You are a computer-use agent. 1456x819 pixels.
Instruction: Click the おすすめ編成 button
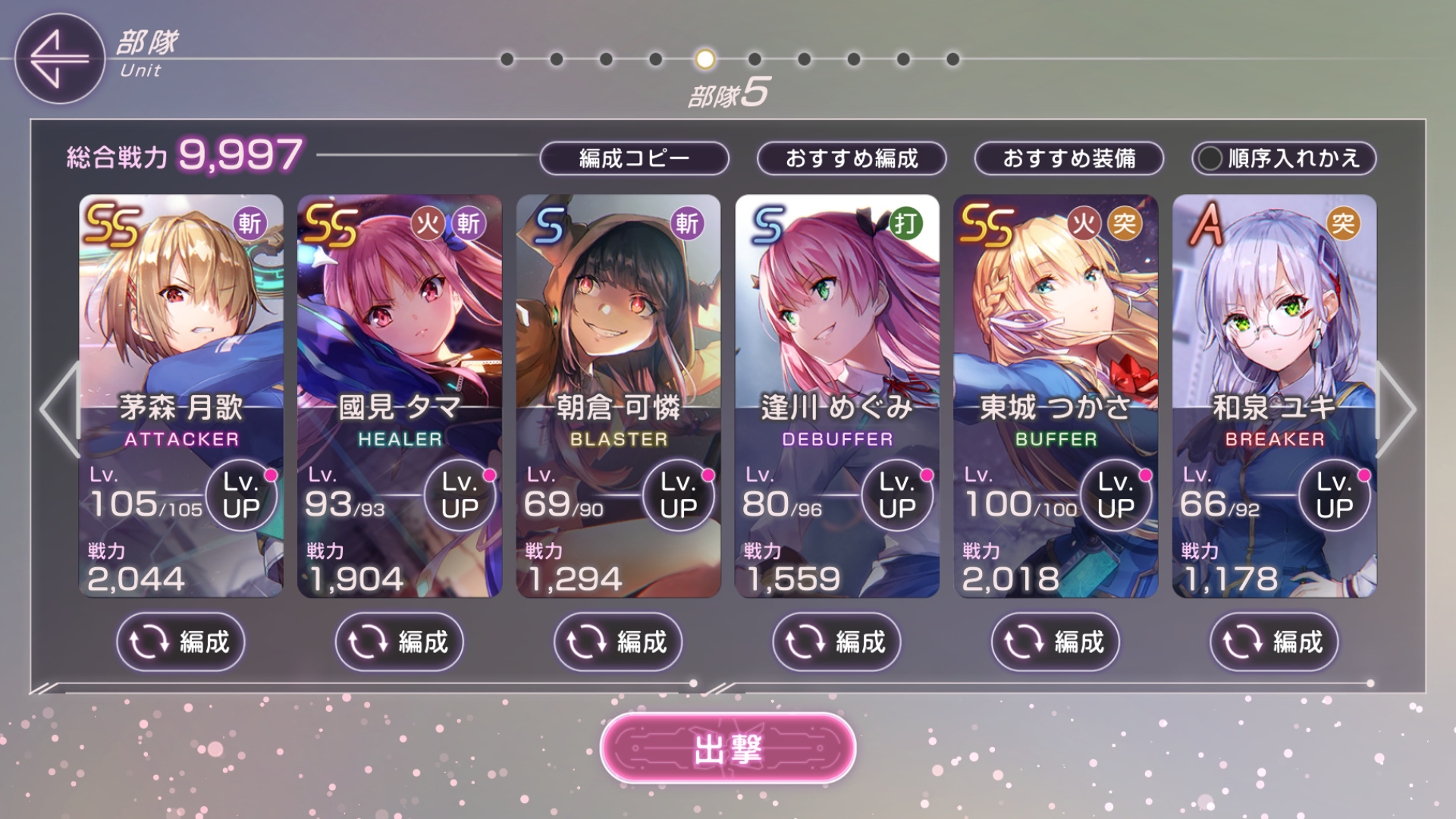(852, 158)
